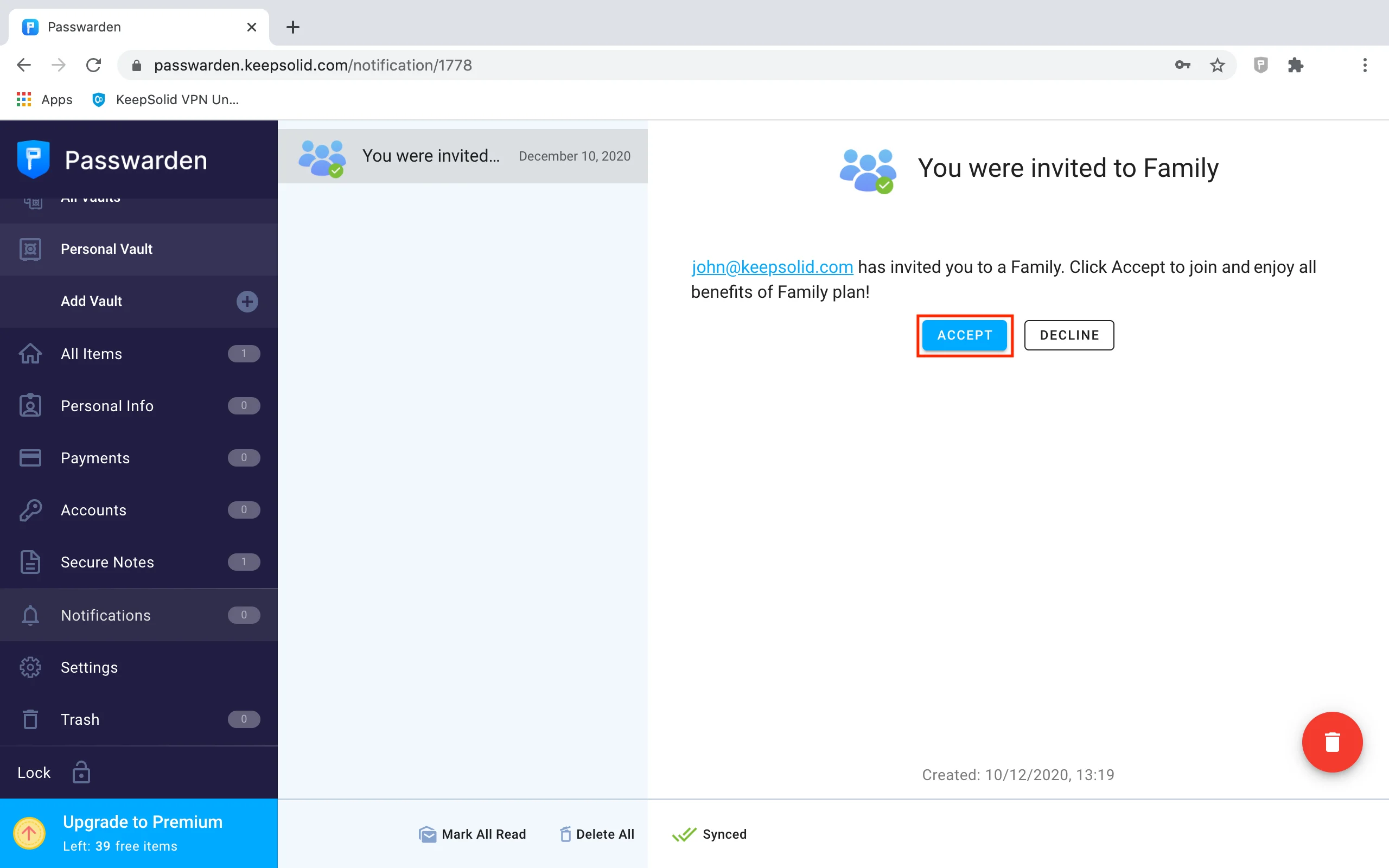Click Delete All notifications
Screen dimensions: 1389x868
[597, 834]
